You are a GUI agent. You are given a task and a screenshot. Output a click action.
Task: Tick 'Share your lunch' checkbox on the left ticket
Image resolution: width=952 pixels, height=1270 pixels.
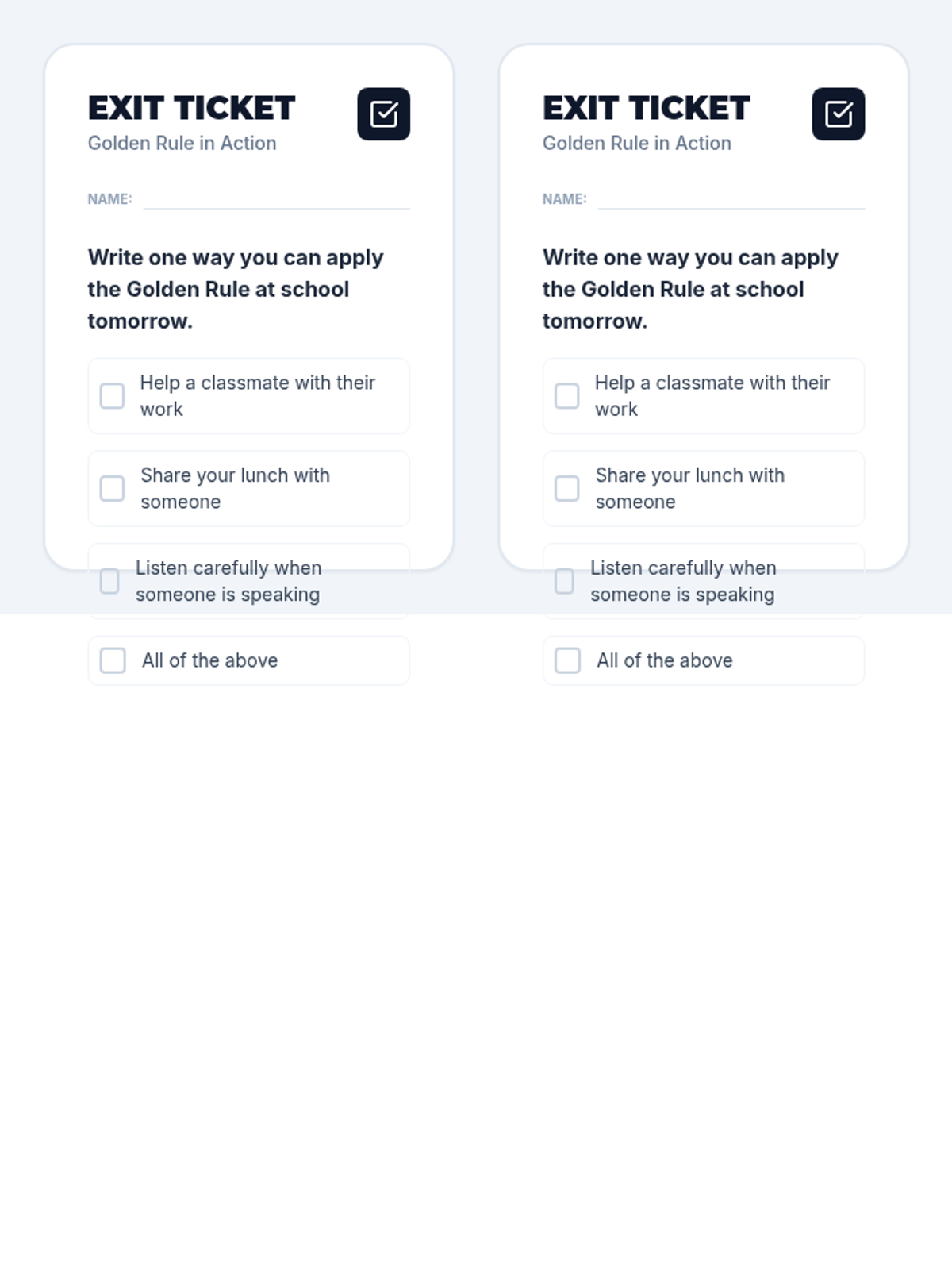(112, 489)
